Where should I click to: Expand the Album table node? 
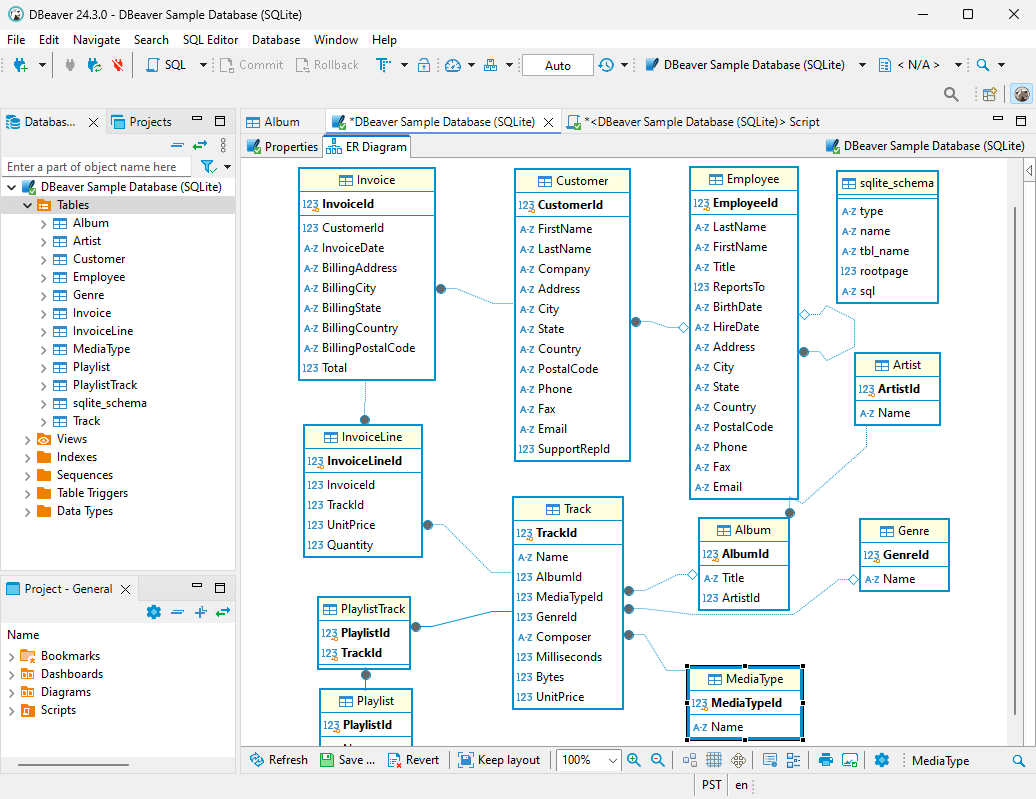coord(44,223)
